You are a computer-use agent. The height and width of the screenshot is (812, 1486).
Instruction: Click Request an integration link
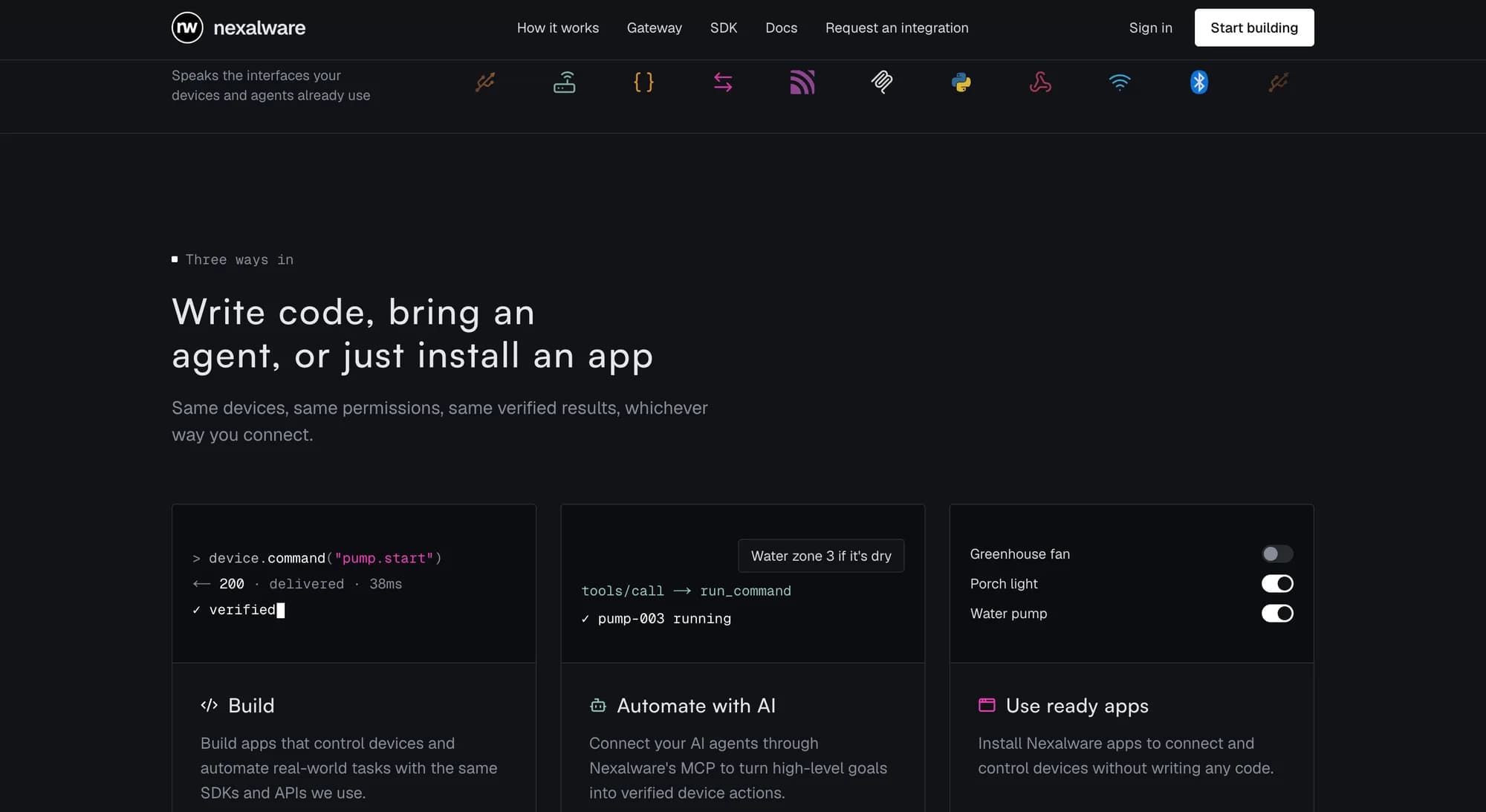coord(897,27)
